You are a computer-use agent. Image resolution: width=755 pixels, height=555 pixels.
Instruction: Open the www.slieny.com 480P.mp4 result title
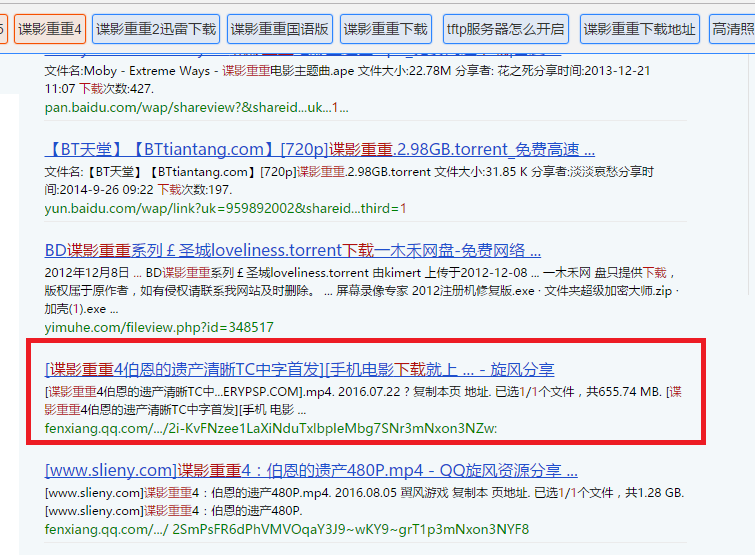tap(311, 470)
